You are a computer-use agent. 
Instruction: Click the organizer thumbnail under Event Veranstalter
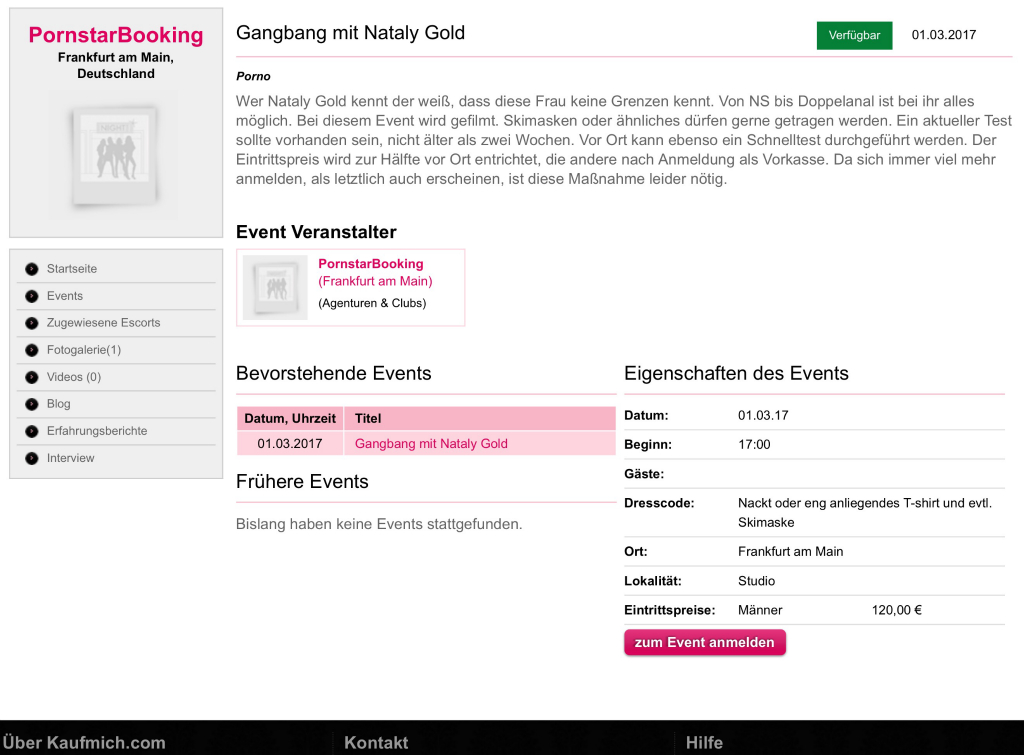click(x=275, y=287)
